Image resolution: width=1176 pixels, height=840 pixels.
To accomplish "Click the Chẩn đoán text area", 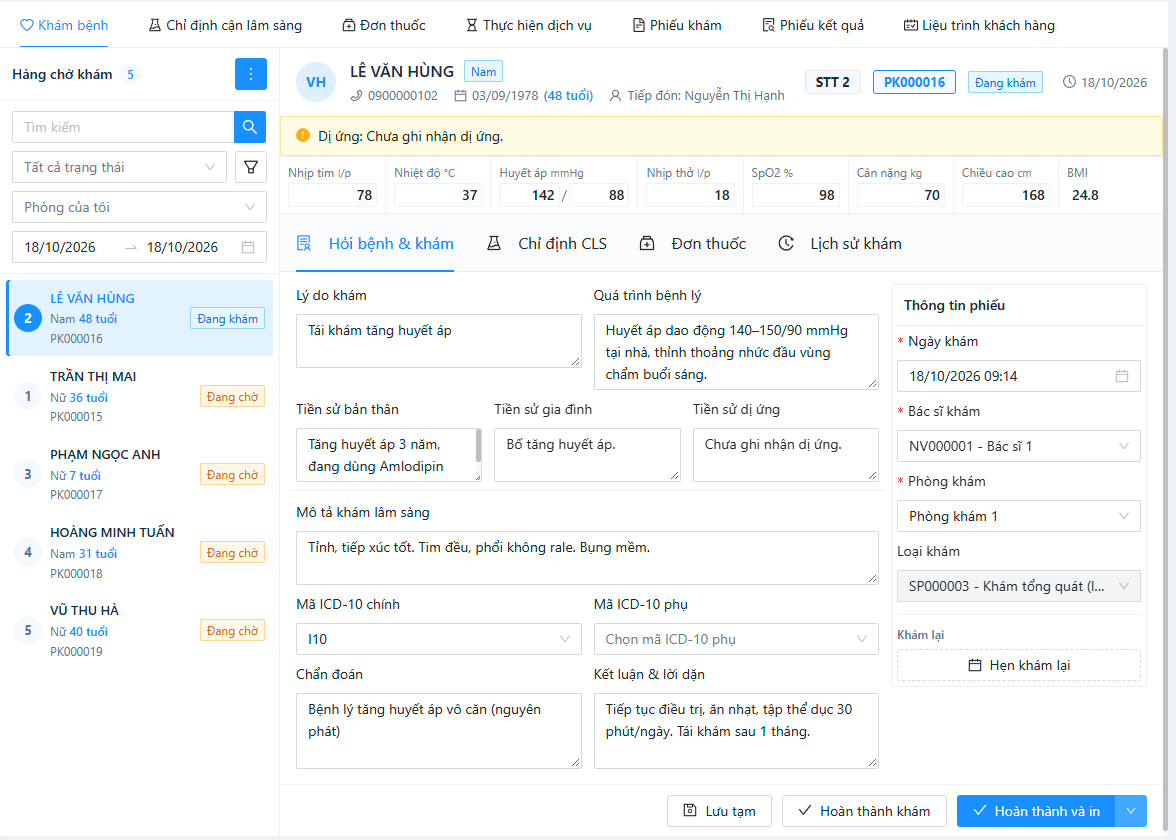I will pyautogui.click(x=439, y=731).
